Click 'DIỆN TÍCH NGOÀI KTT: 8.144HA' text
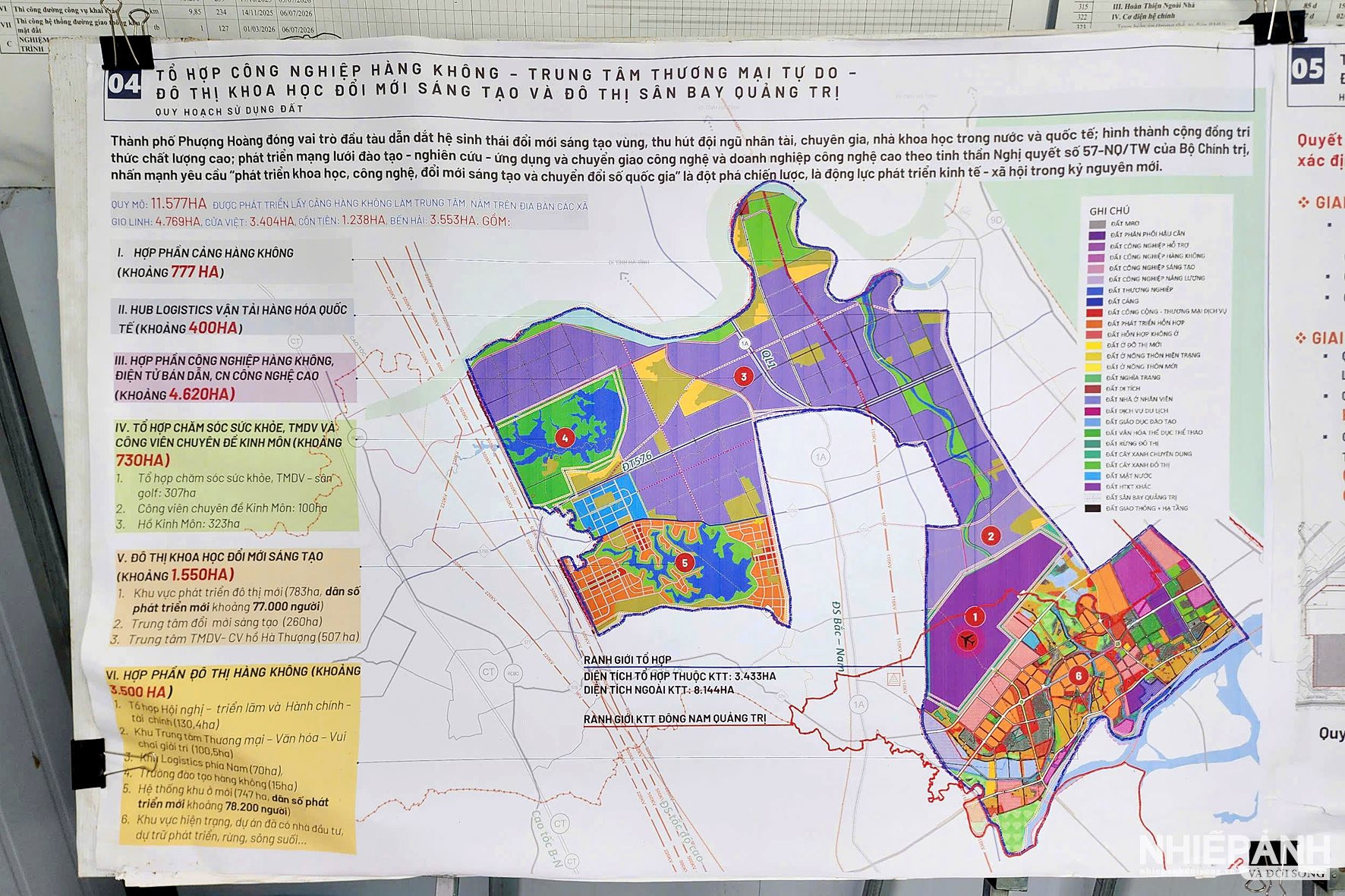1345x896 pixels. pyautogui.click(x=659, y=690)
